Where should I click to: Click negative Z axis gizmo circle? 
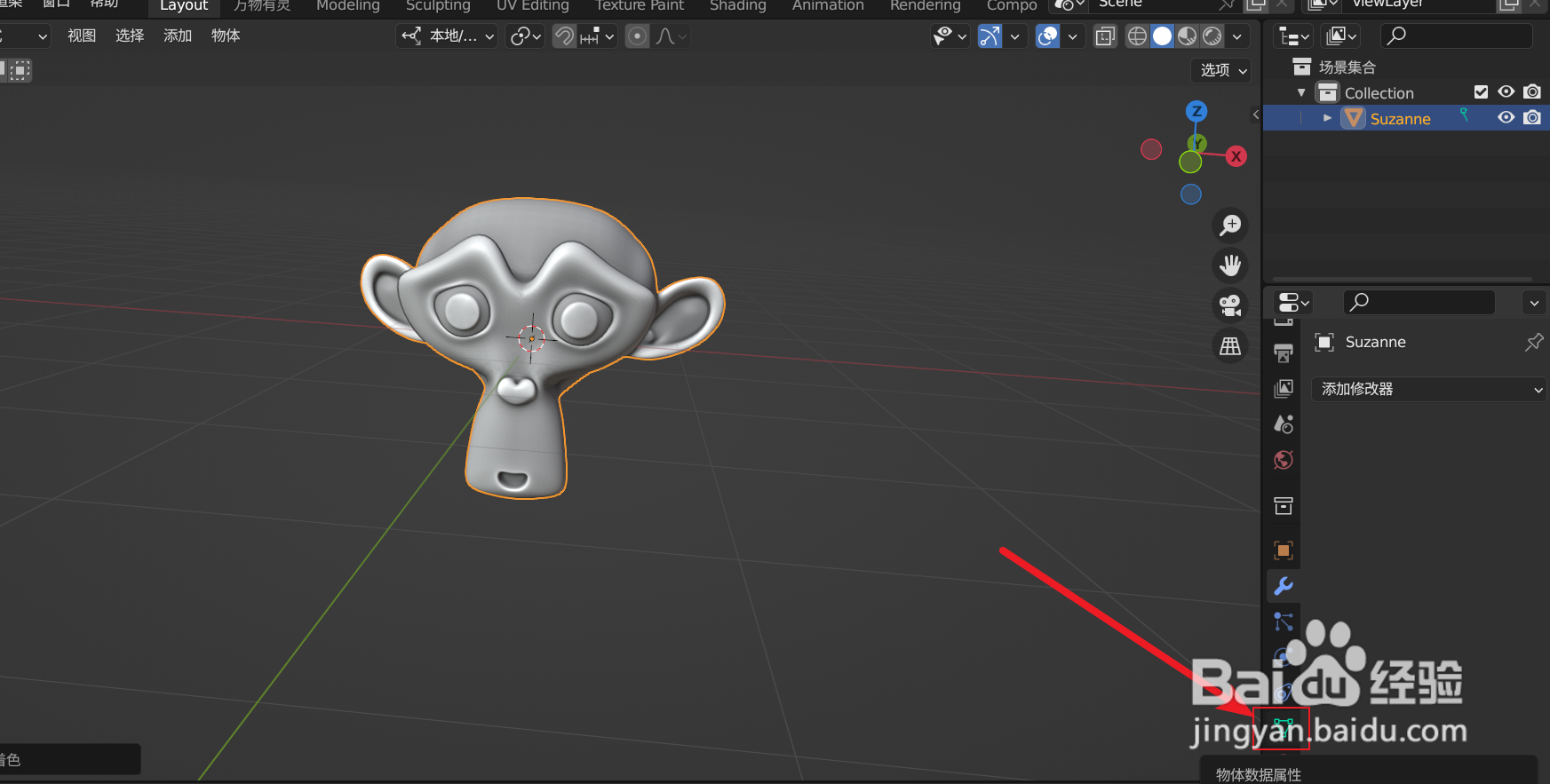(1191, 194)
